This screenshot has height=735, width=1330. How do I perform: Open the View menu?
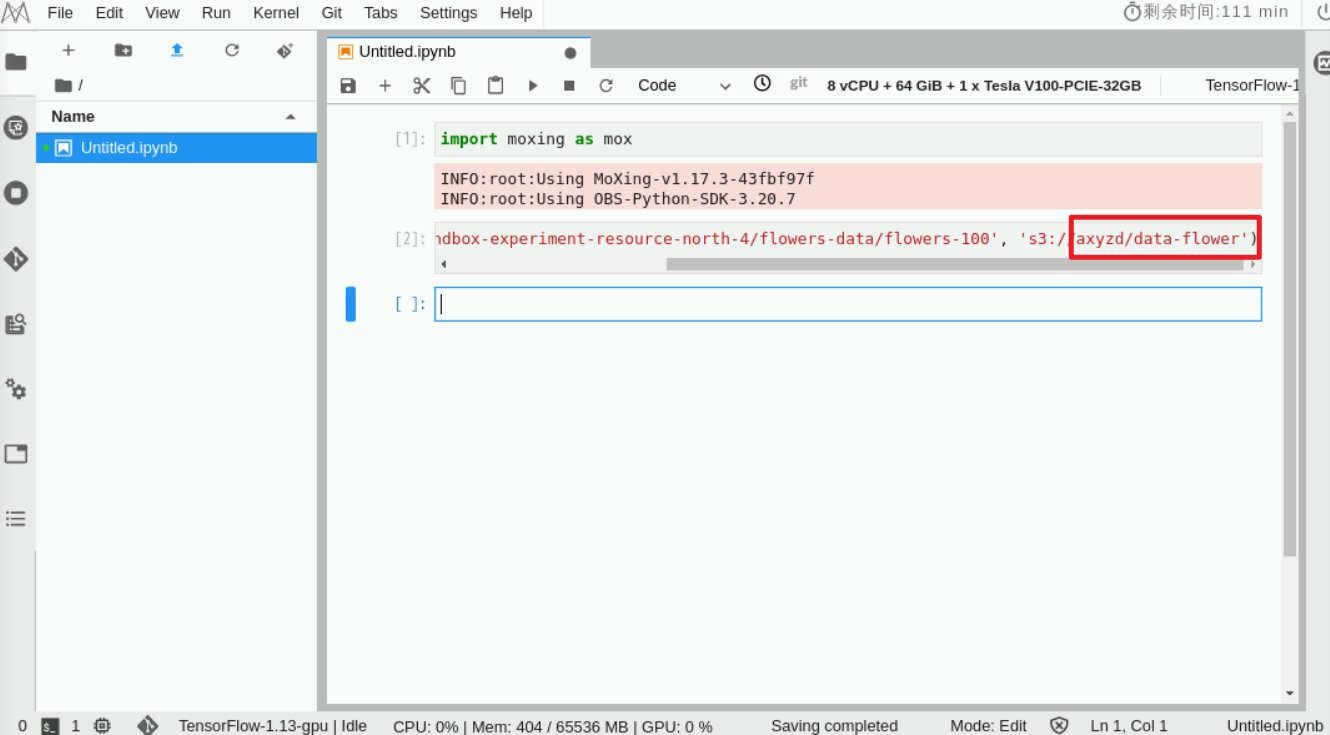coord(162,13)
